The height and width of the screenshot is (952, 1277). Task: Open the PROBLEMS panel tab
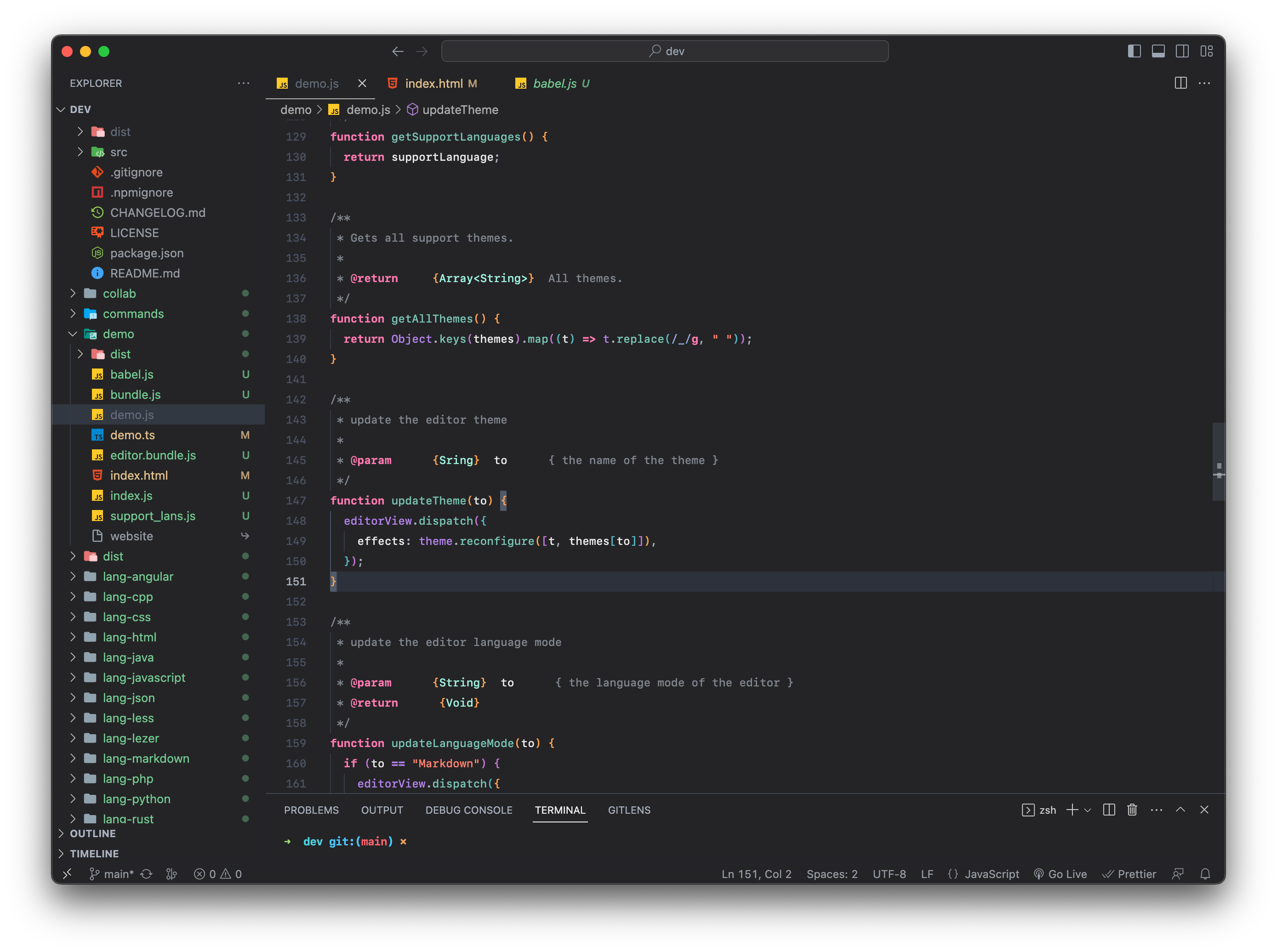click(x=311, y=810)
